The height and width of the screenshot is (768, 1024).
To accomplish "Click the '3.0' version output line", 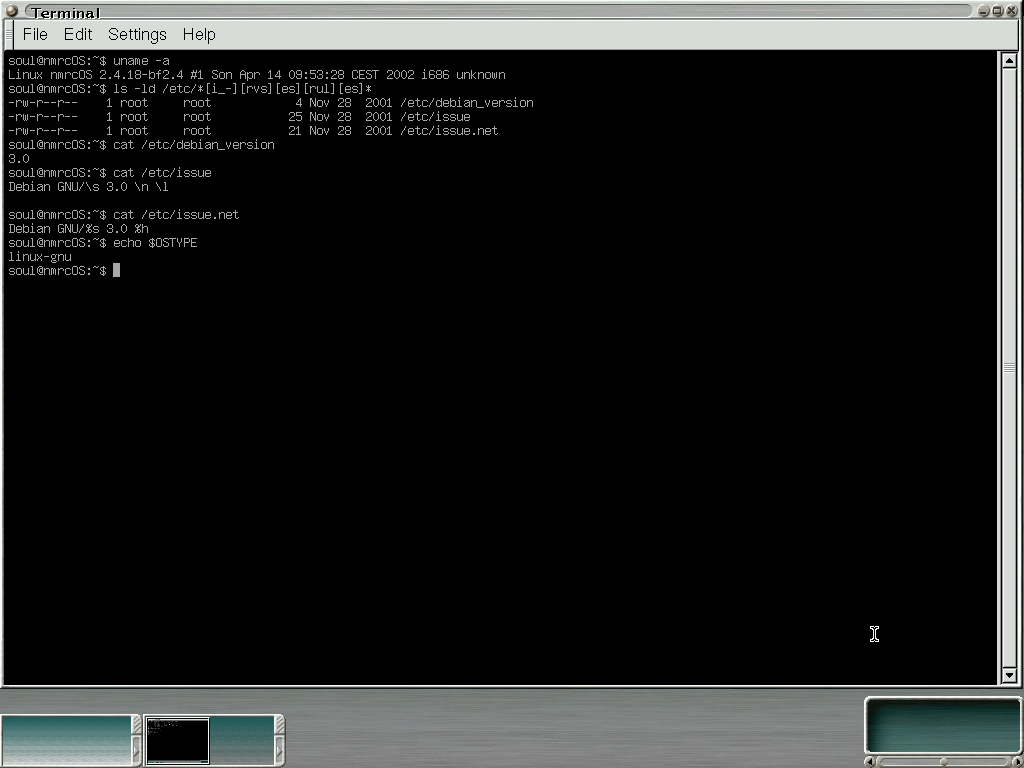I will [x=18, y=159].
